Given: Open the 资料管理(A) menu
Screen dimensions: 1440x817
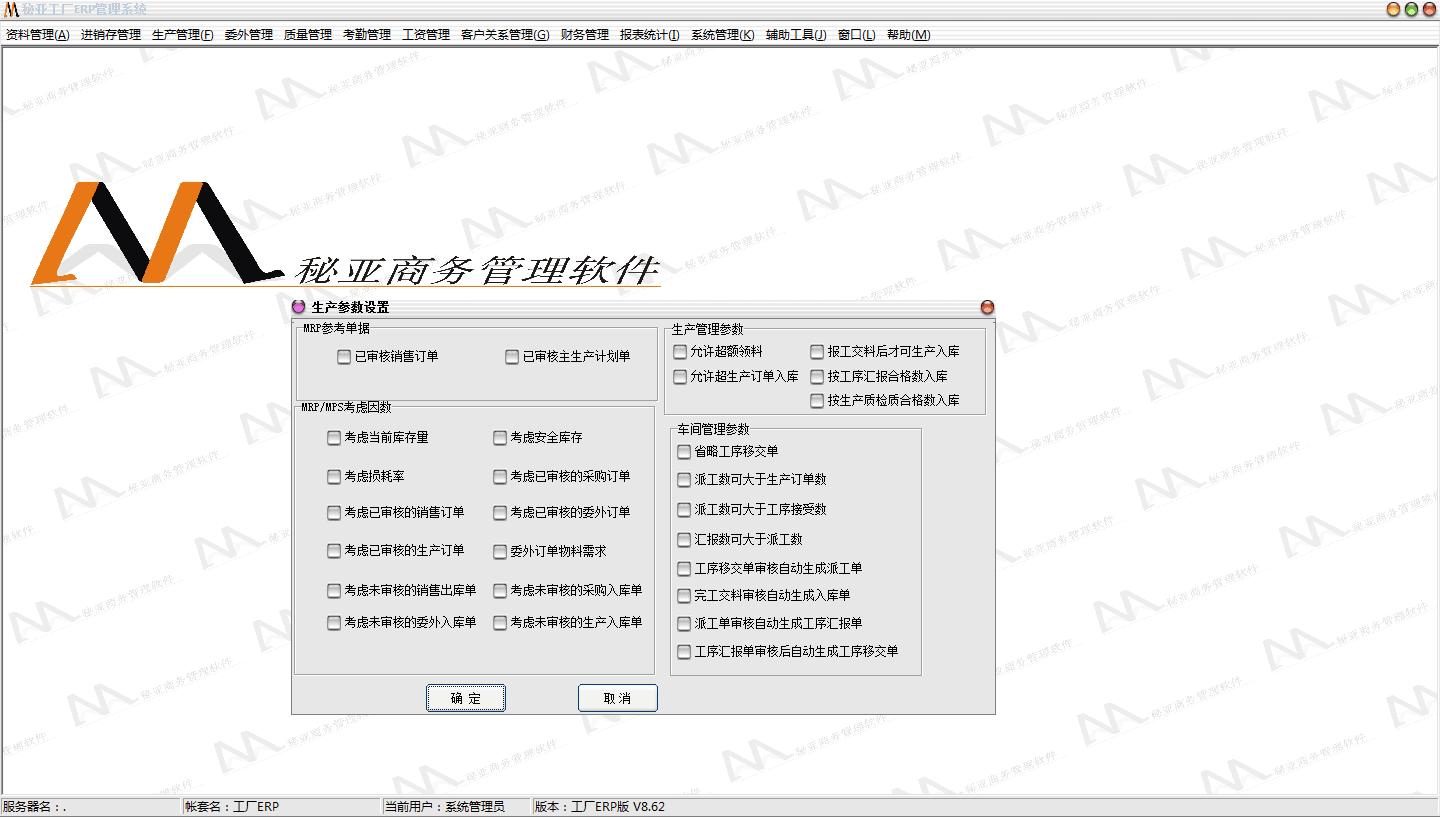Looking at the screenshot, I should point(38,35).
